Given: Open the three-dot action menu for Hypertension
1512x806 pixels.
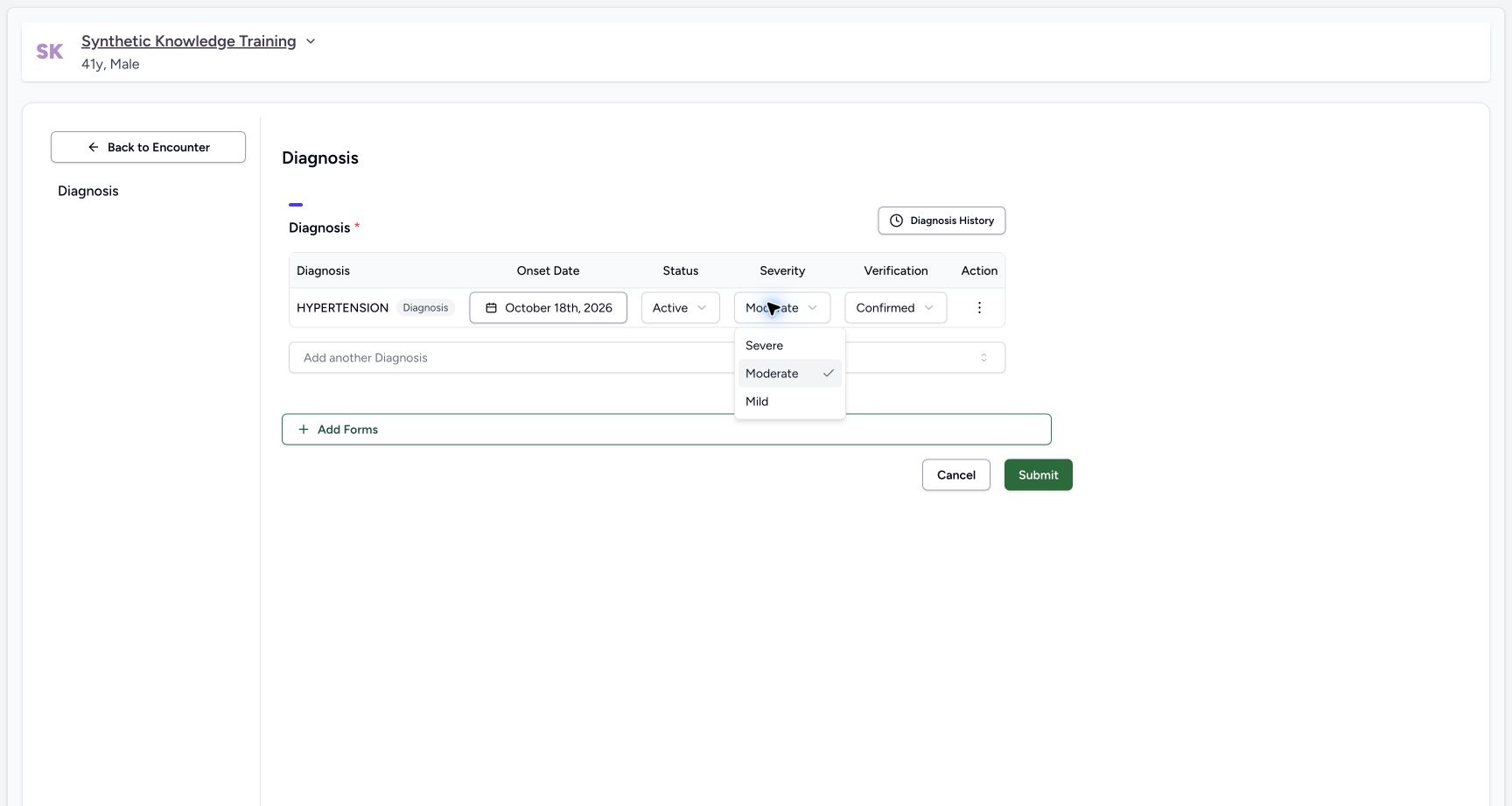Looking at the screenshot, I should click(x=979, y=308).
